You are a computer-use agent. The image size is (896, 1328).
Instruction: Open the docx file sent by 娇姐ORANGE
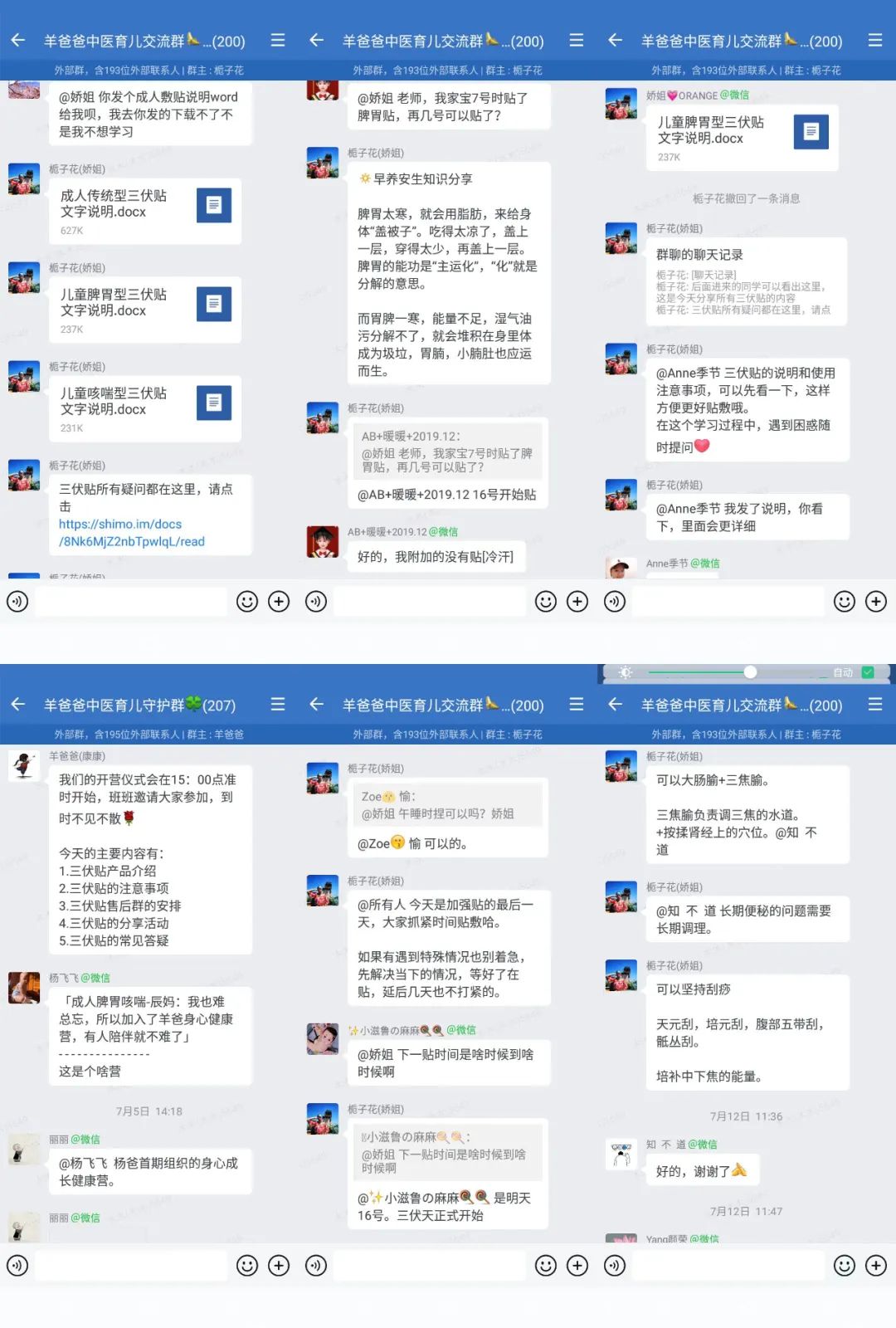(743, 138)
